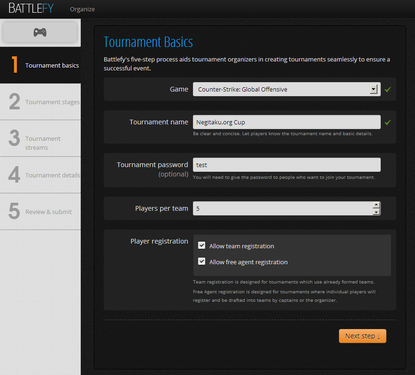Open the Game dropdown arrow

(374, 89)
